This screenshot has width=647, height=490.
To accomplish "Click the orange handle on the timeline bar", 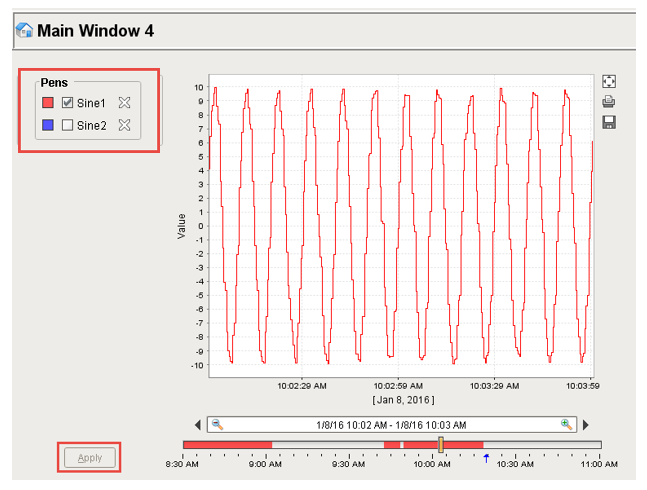I will tap(441, 445).
